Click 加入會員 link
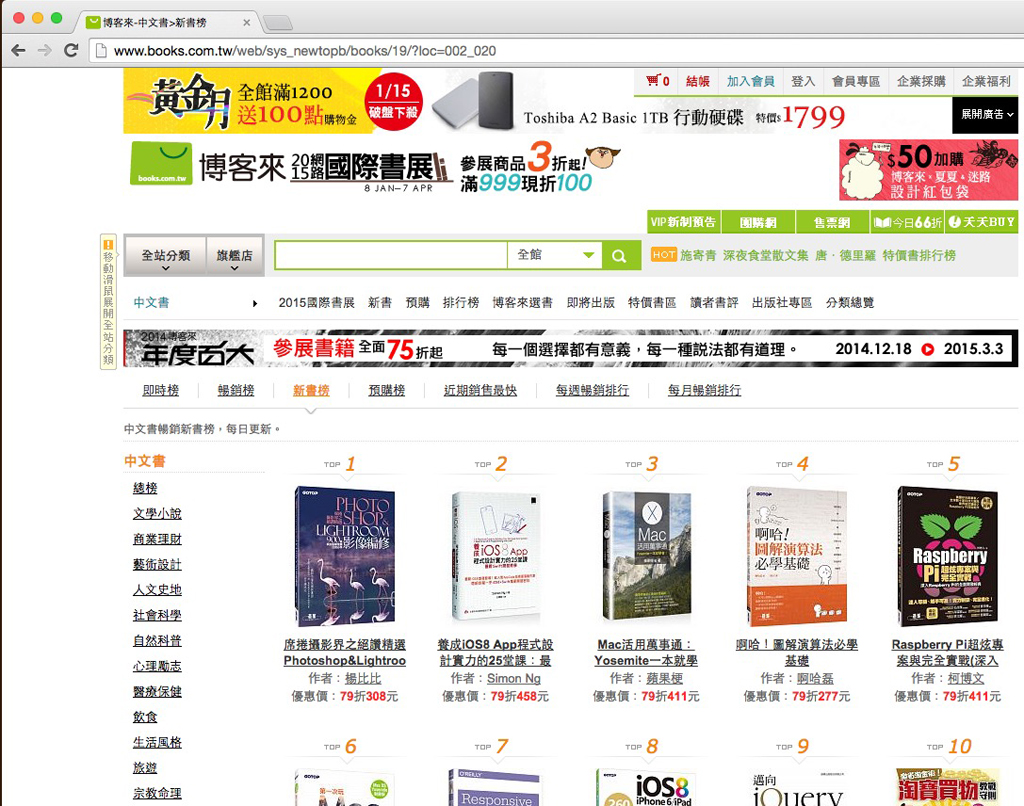1024x806 pixels. tap(750, 81)
